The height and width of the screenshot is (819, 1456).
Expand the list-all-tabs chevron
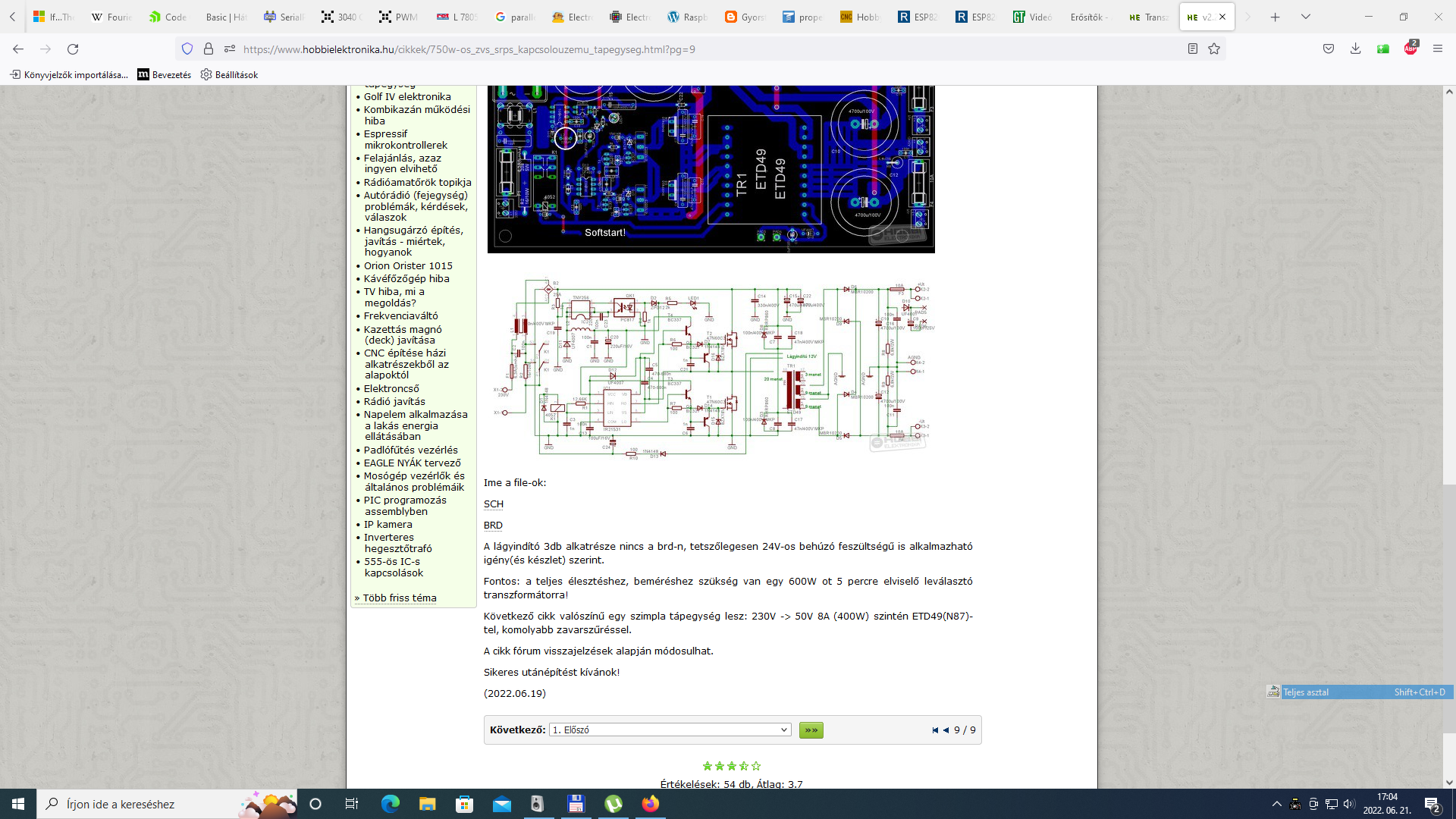1305,17
